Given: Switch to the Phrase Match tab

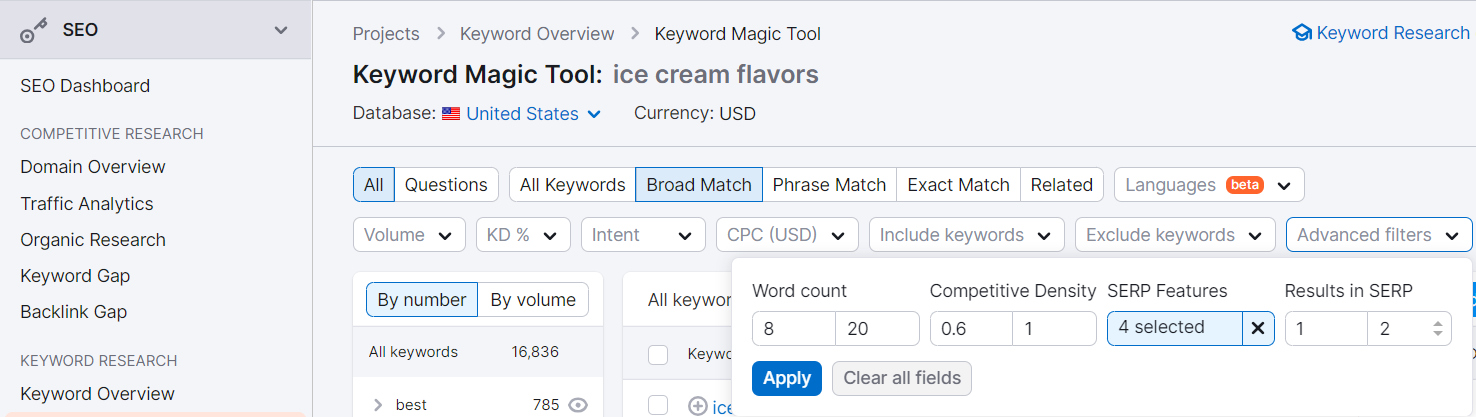Looking at the screenshot, I should (829, 185).
